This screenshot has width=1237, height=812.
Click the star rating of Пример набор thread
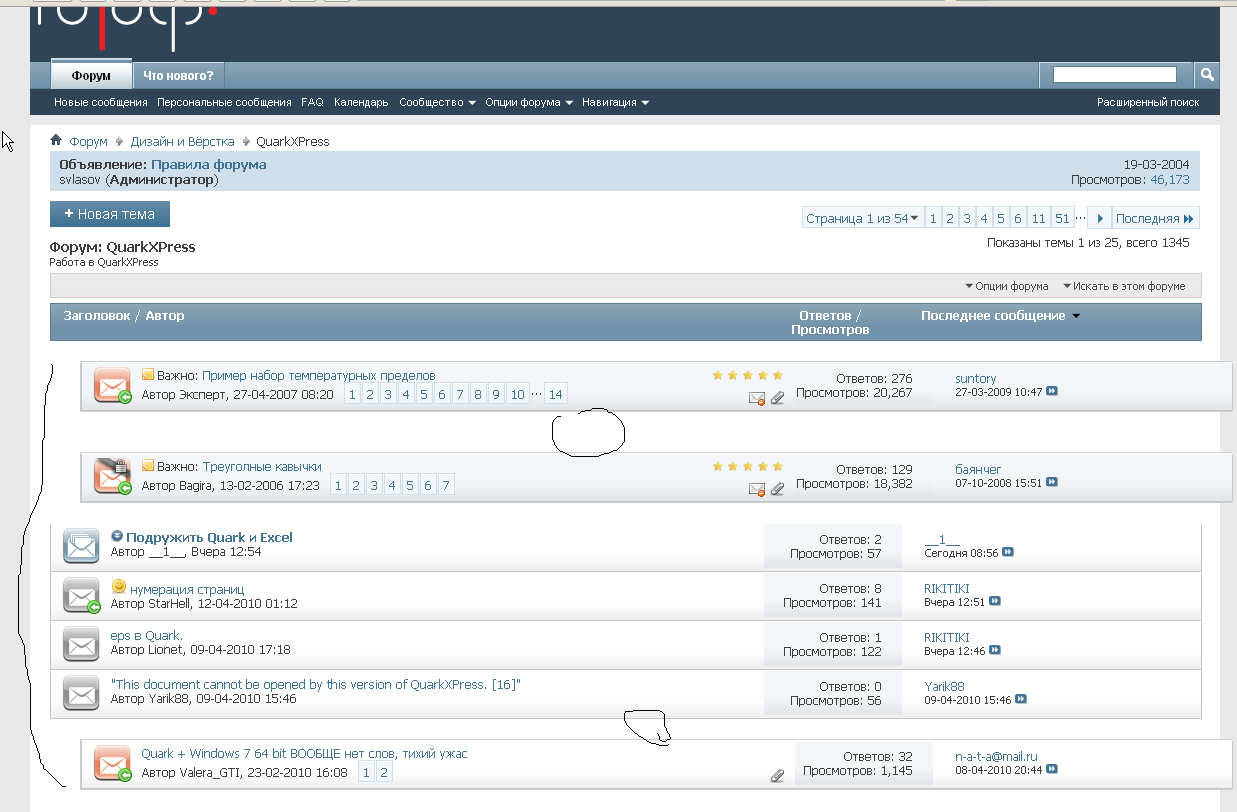(x=748, y=376)
